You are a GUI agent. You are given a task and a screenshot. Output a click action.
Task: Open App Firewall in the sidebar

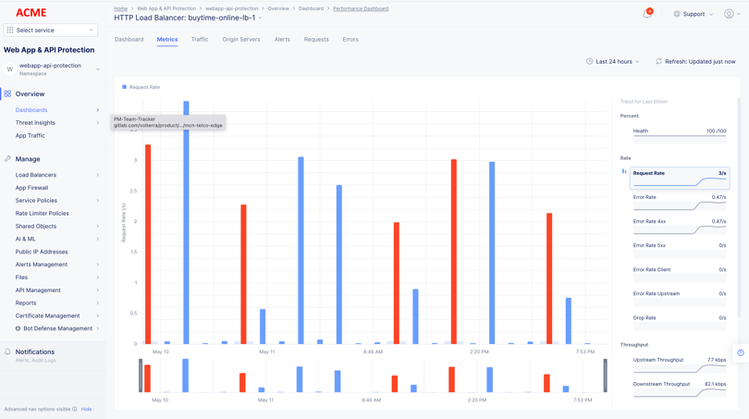[x=32, y=188]
